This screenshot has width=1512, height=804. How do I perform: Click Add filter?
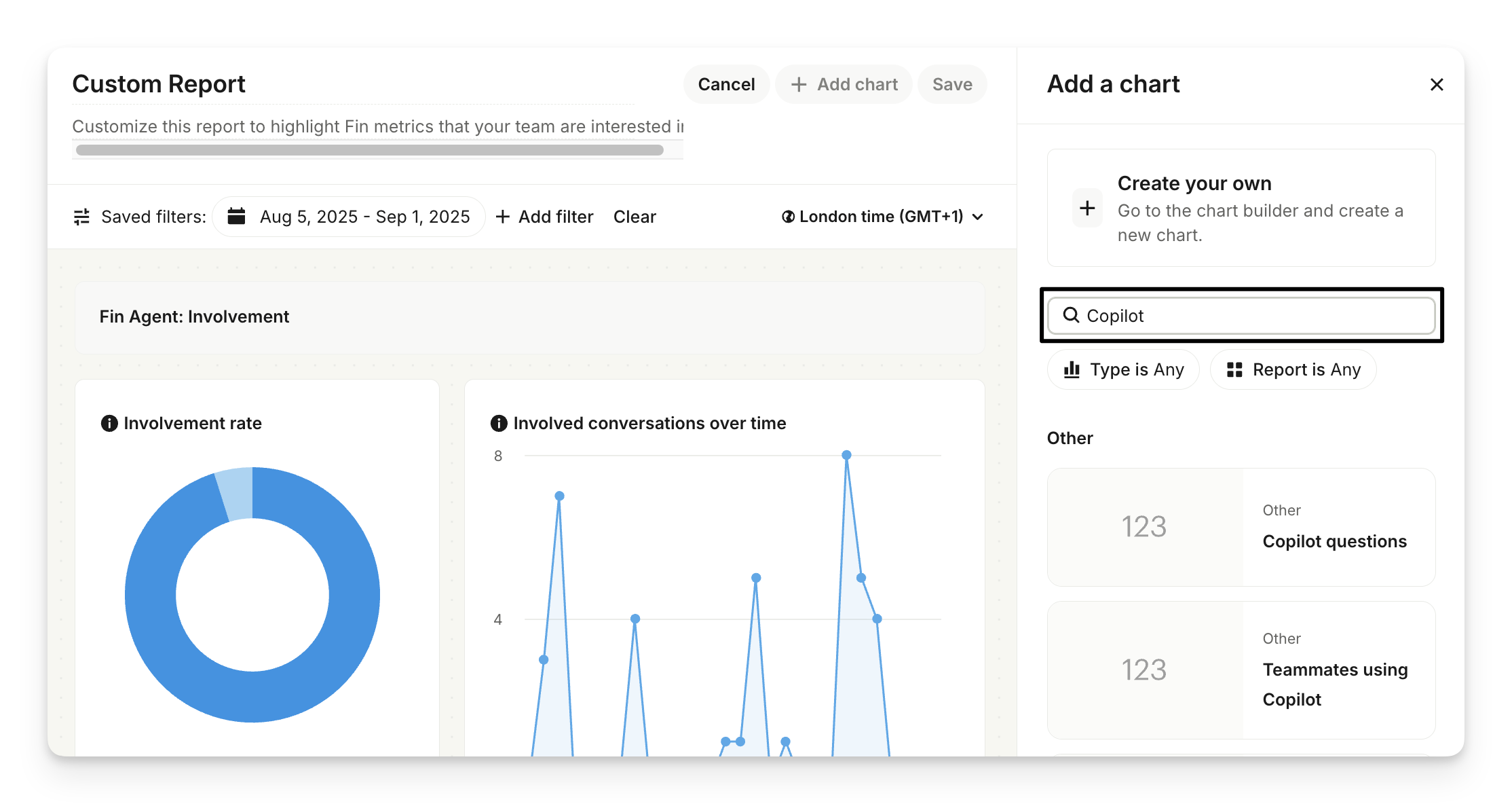(x=544, y=217)
